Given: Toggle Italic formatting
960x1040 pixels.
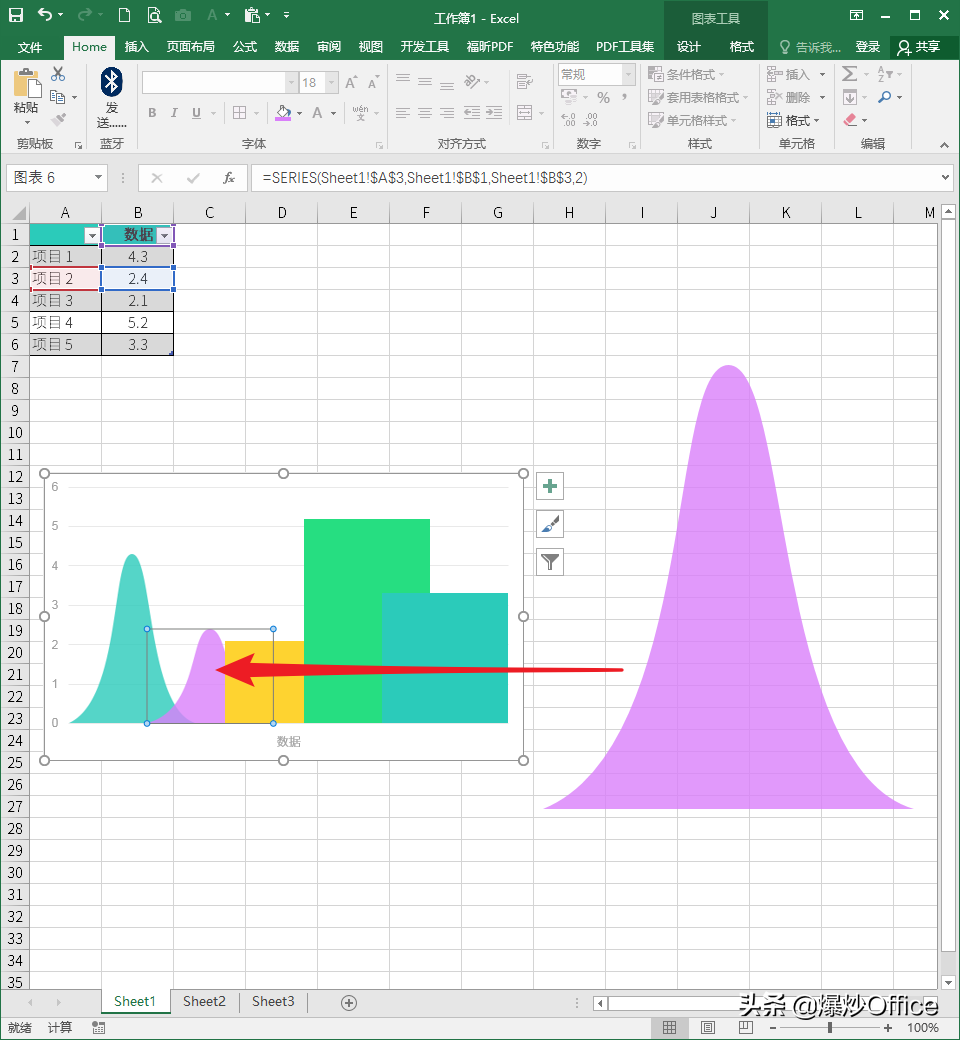Looking at the screenshot, I should tap(174, 113).
